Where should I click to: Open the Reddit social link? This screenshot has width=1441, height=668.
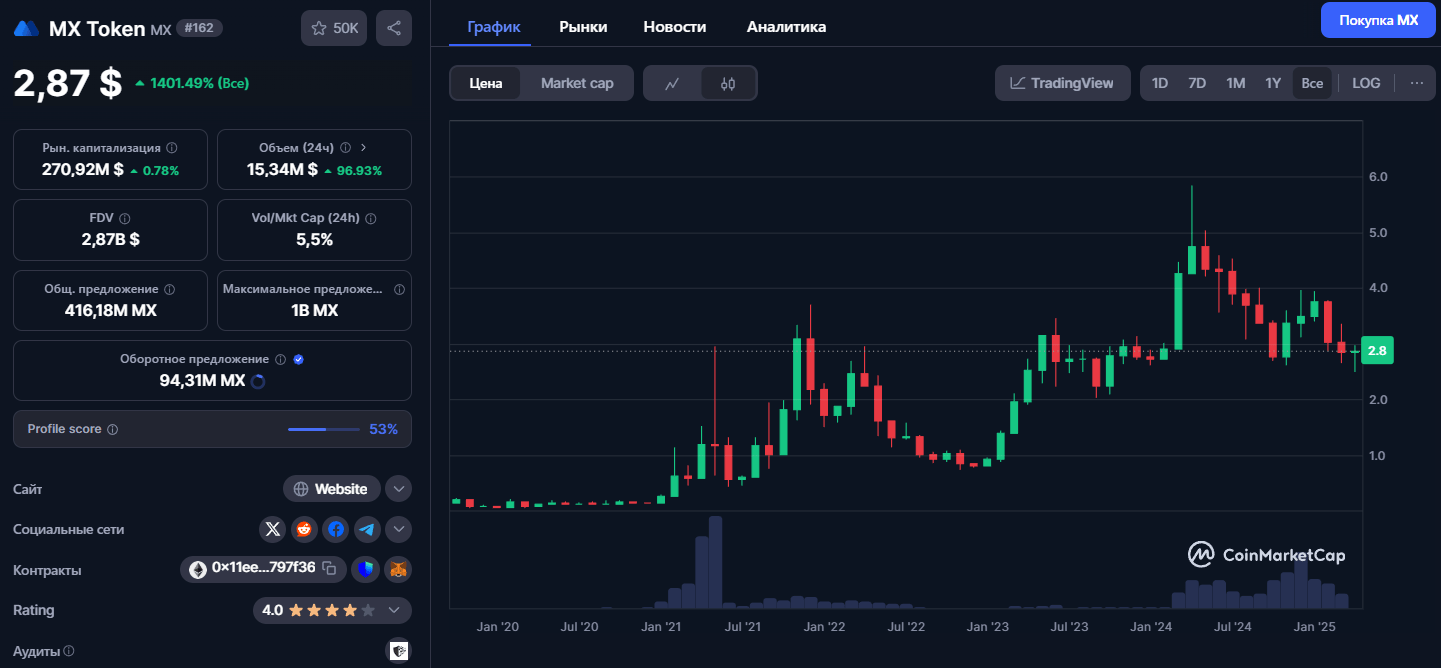pyautogui.click(x=304, y=529)
